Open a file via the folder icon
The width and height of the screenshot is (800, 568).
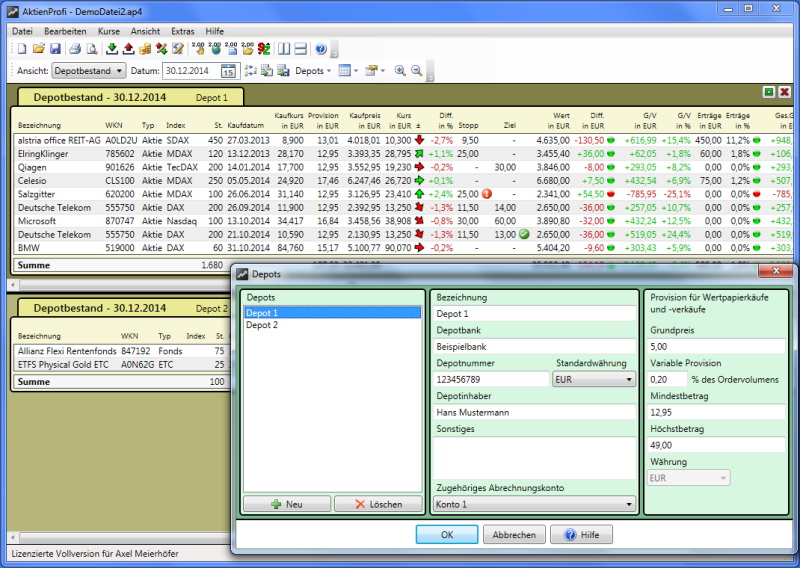point(38,48)
